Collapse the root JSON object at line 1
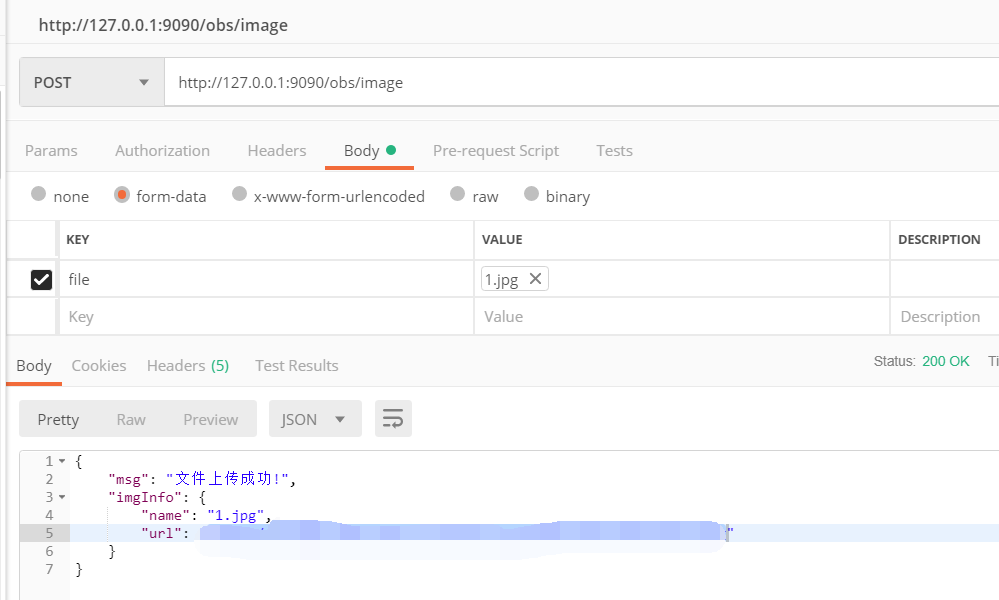The image size is (999, 600). click(x=61, y=461)
